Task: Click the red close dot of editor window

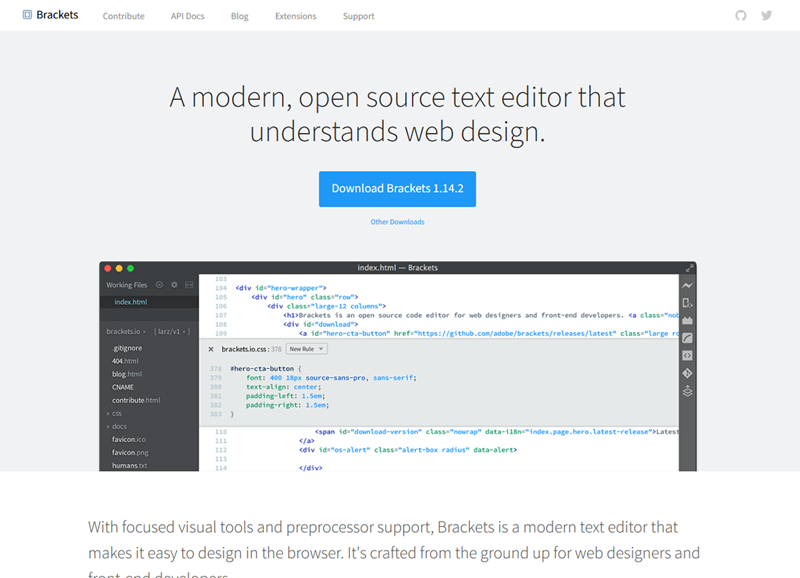Action: coord(108,268)
